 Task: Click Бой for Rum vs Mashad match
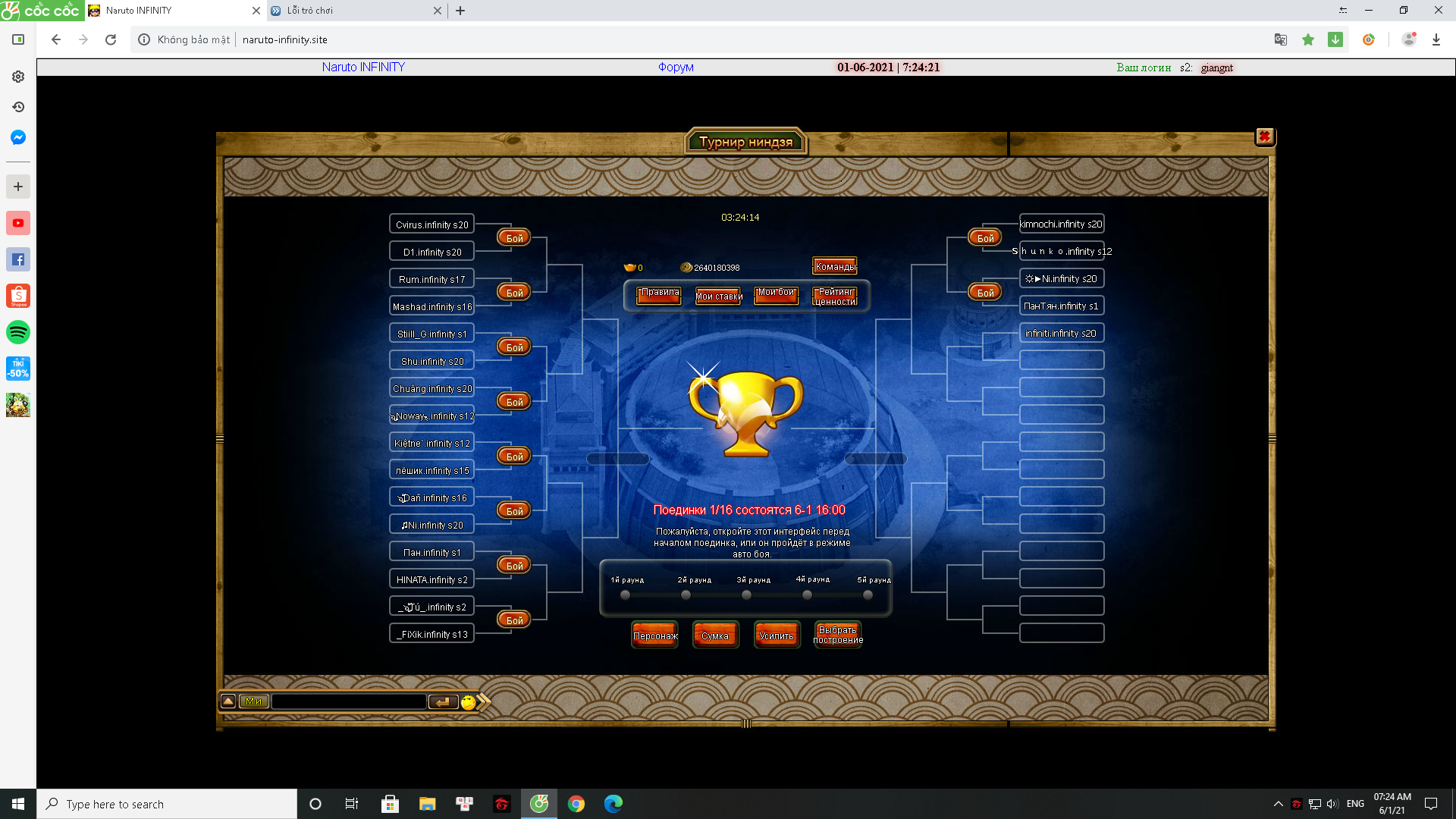tap(514, 292)
